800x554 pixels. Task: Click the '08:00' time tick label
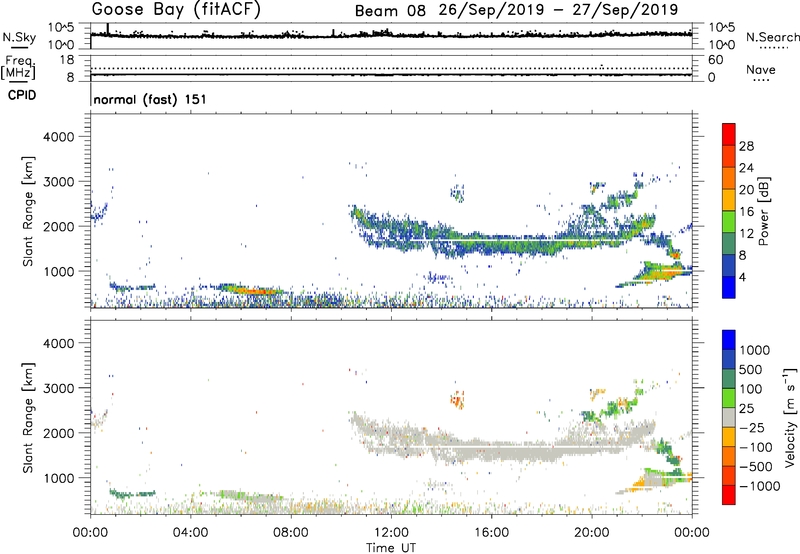tap(291, 533)
